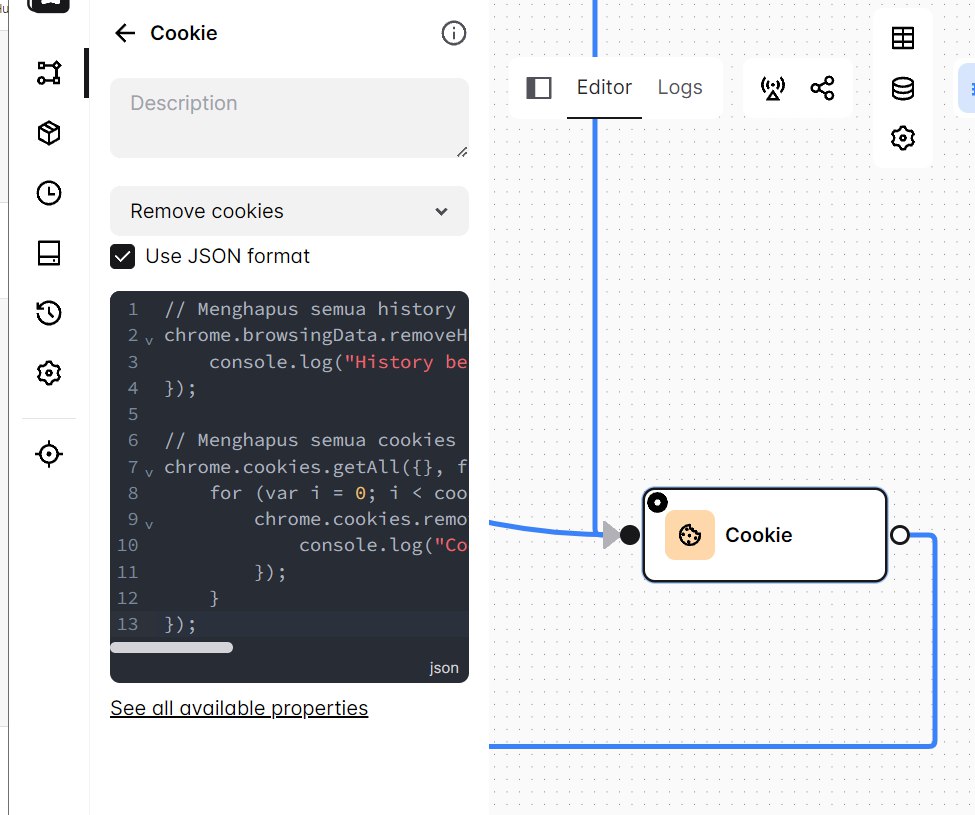Open See all available properties link
The height and width of the screenshot is (815, 975).
click(239, 708)
